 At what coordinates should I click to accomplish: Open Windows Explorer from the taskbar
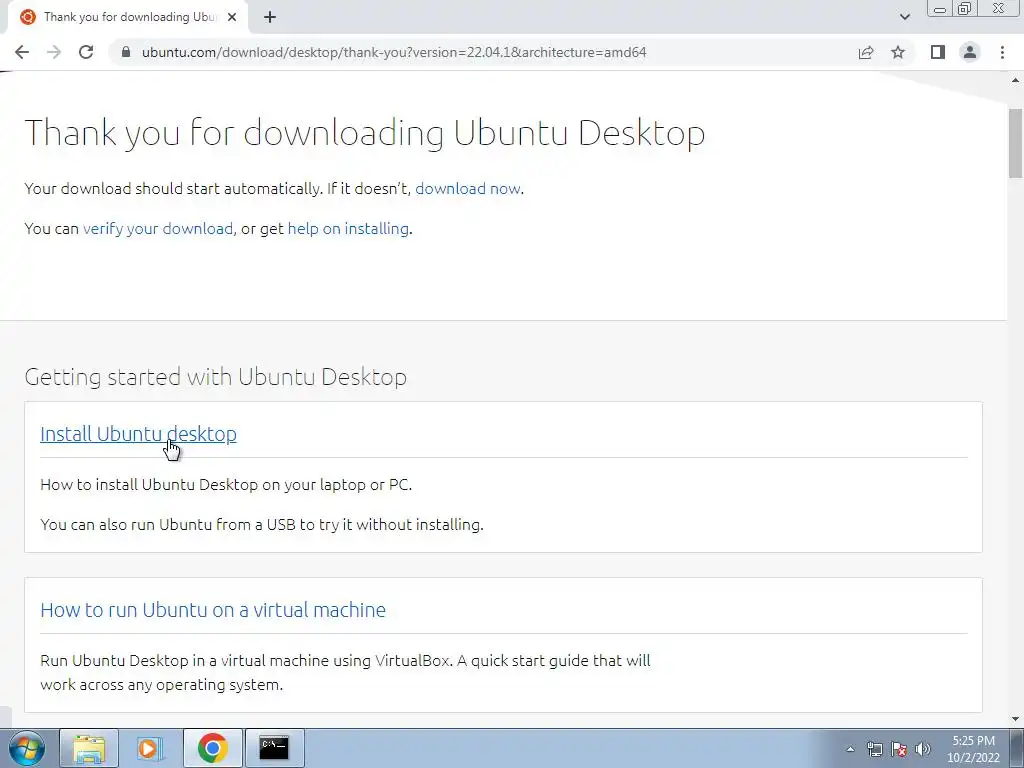89,748
